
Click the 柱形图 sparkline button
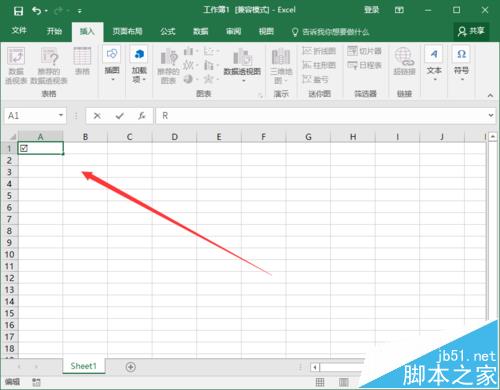coord(319,65)
